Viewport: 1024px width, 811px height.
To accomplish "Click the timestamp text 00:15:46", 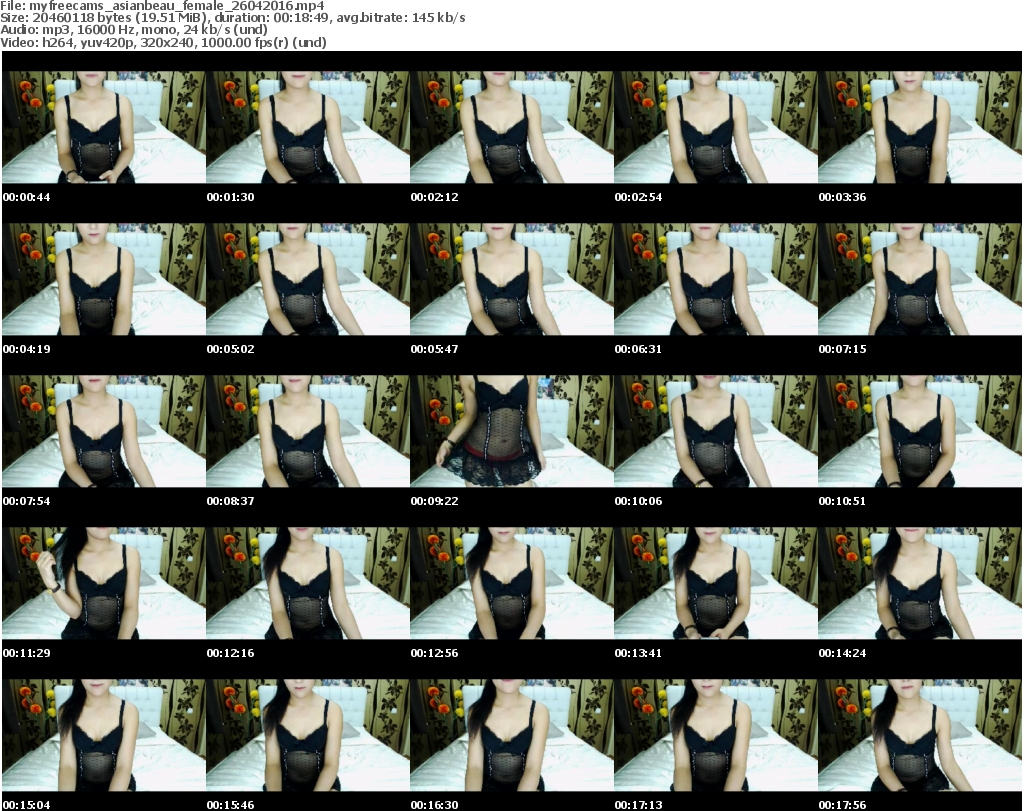I will (231, 805).
